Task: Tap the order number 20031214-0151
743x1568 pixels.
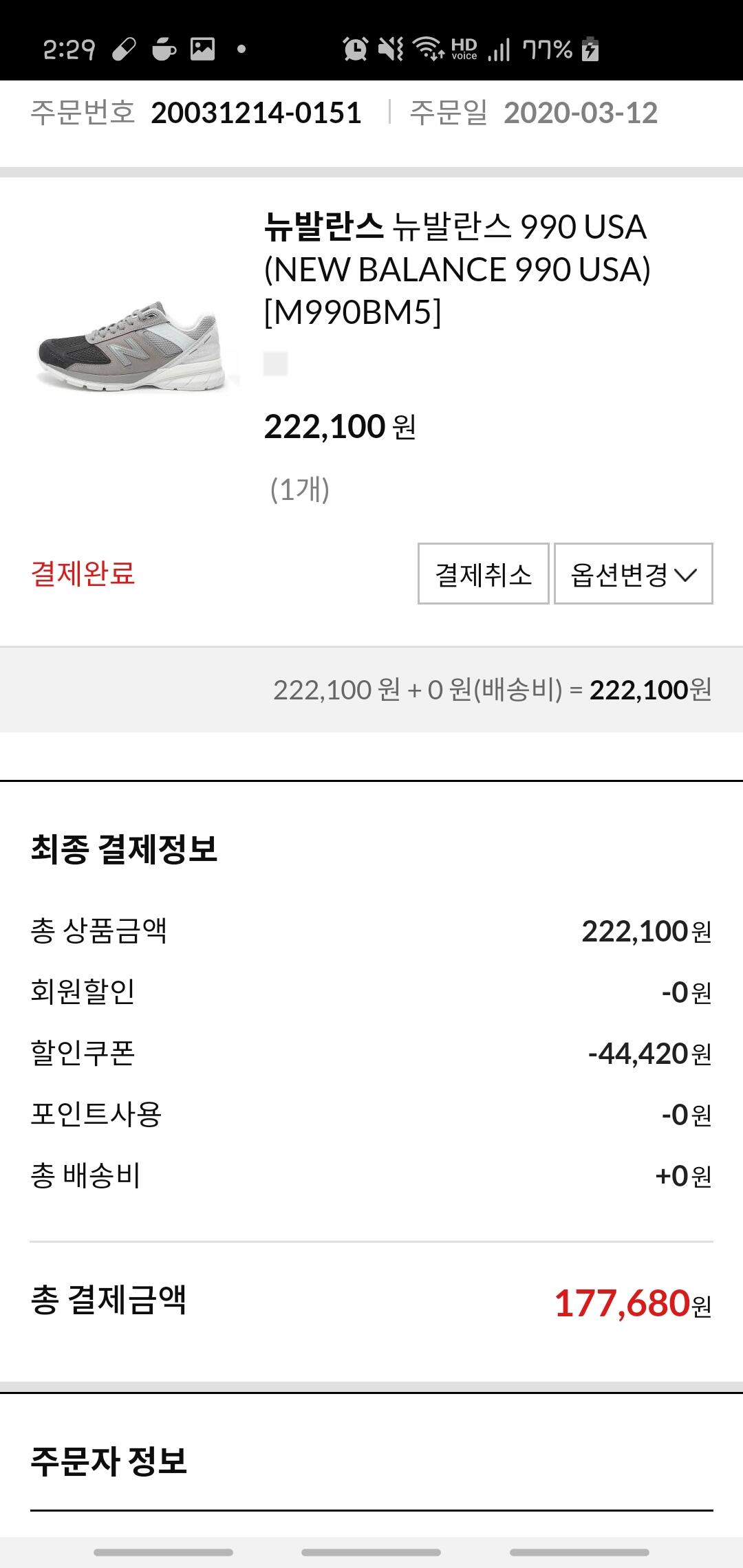Action: click(256, 113)
